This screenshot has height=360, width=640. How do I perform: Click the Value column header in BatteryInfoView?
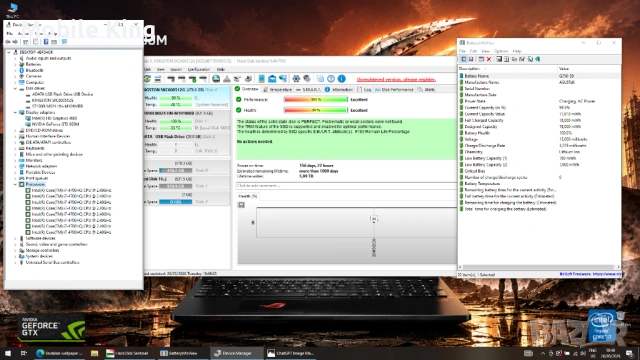click(x=588, y=69)
